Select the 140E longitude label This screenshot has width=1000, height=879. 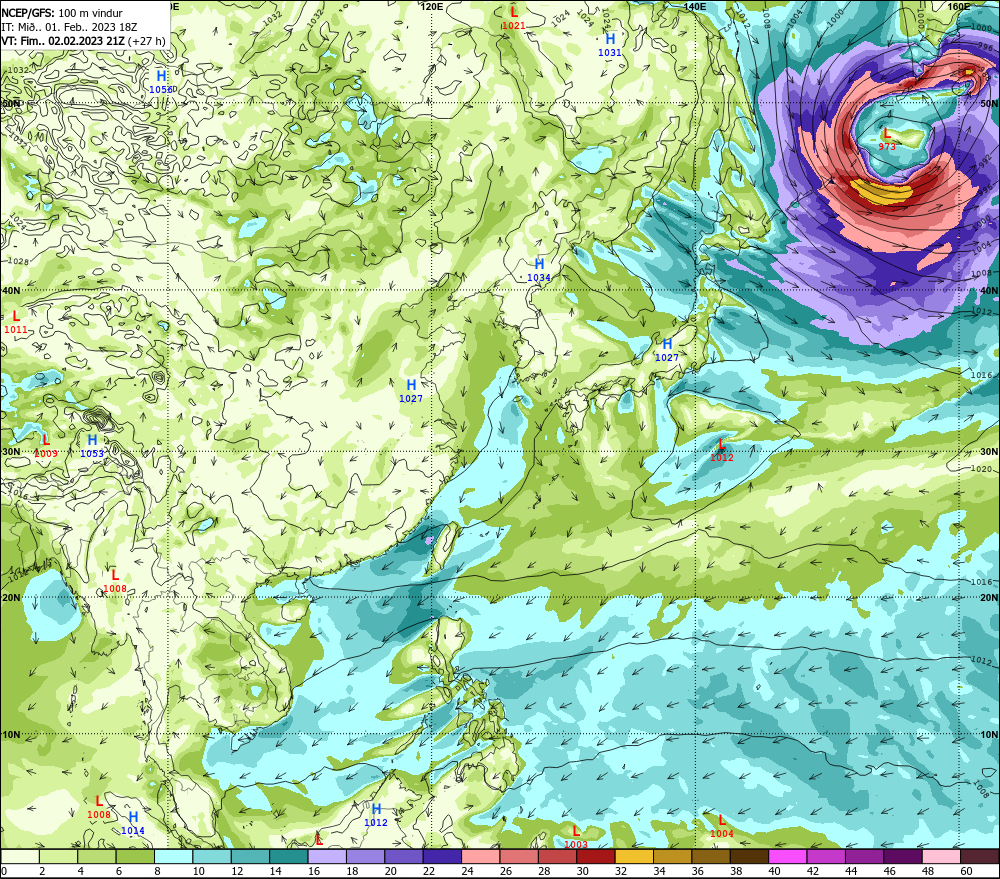click(695, 6)
